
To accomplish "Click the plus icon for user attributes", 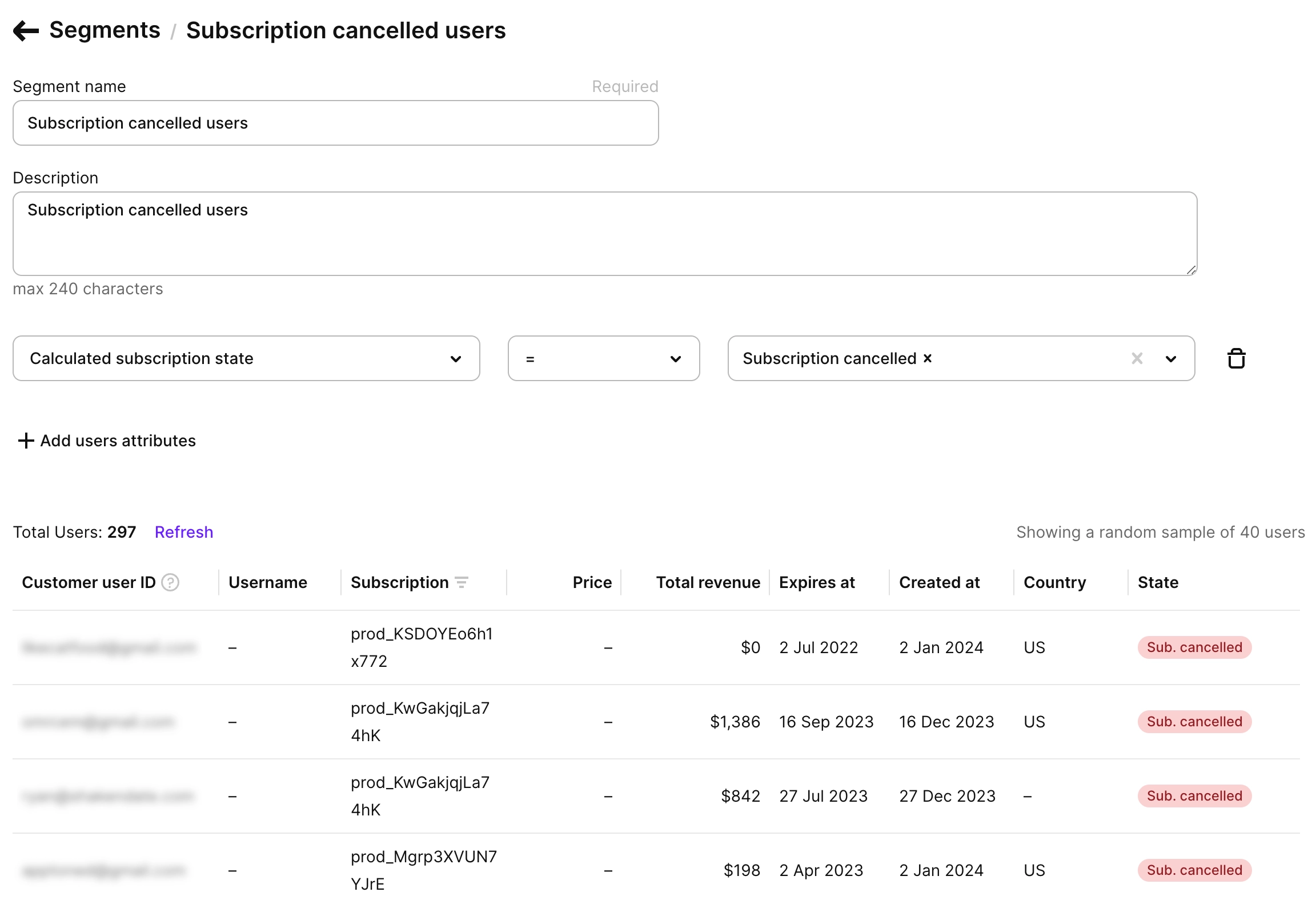I will (26, 441).
